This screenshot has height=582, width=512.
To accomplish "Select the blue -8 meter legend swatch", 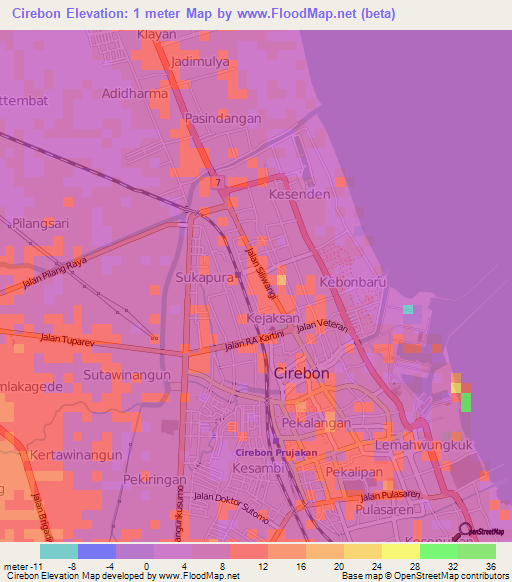I will click(97, 552).
